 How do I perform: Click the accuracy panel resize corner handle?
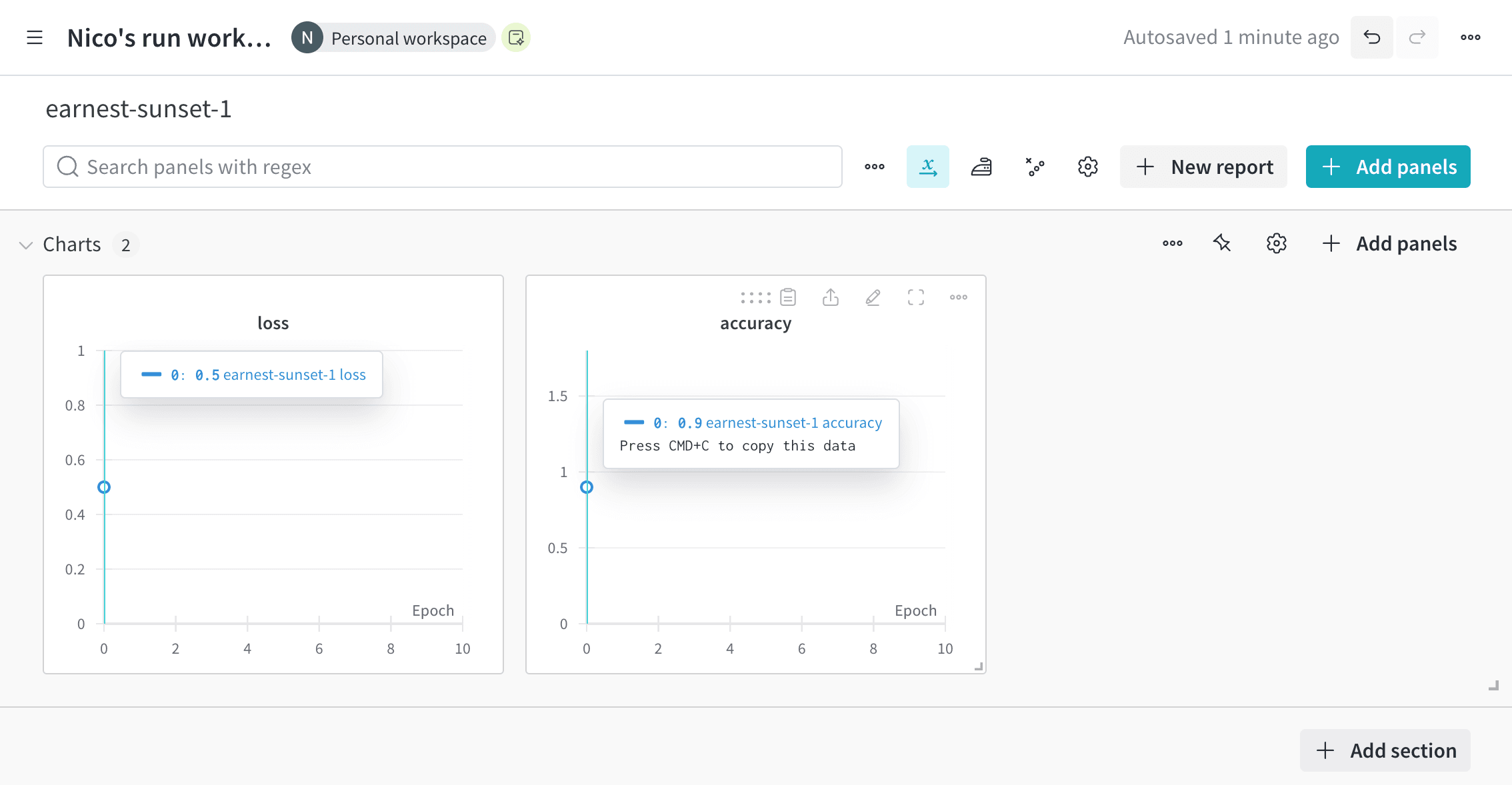click(979, 666)
